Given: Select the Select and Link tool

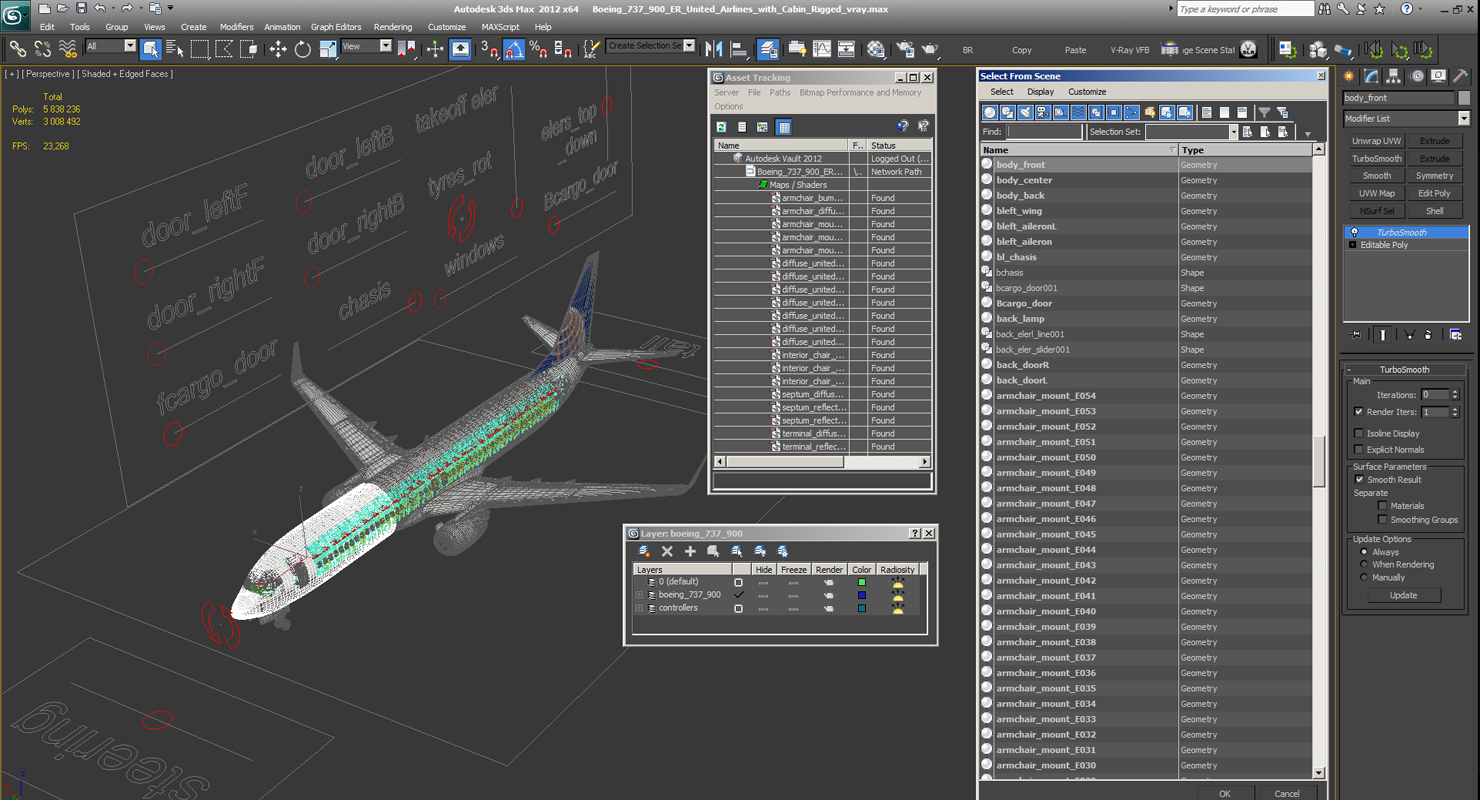Looking at the screenshot, I should click(17, 48).
